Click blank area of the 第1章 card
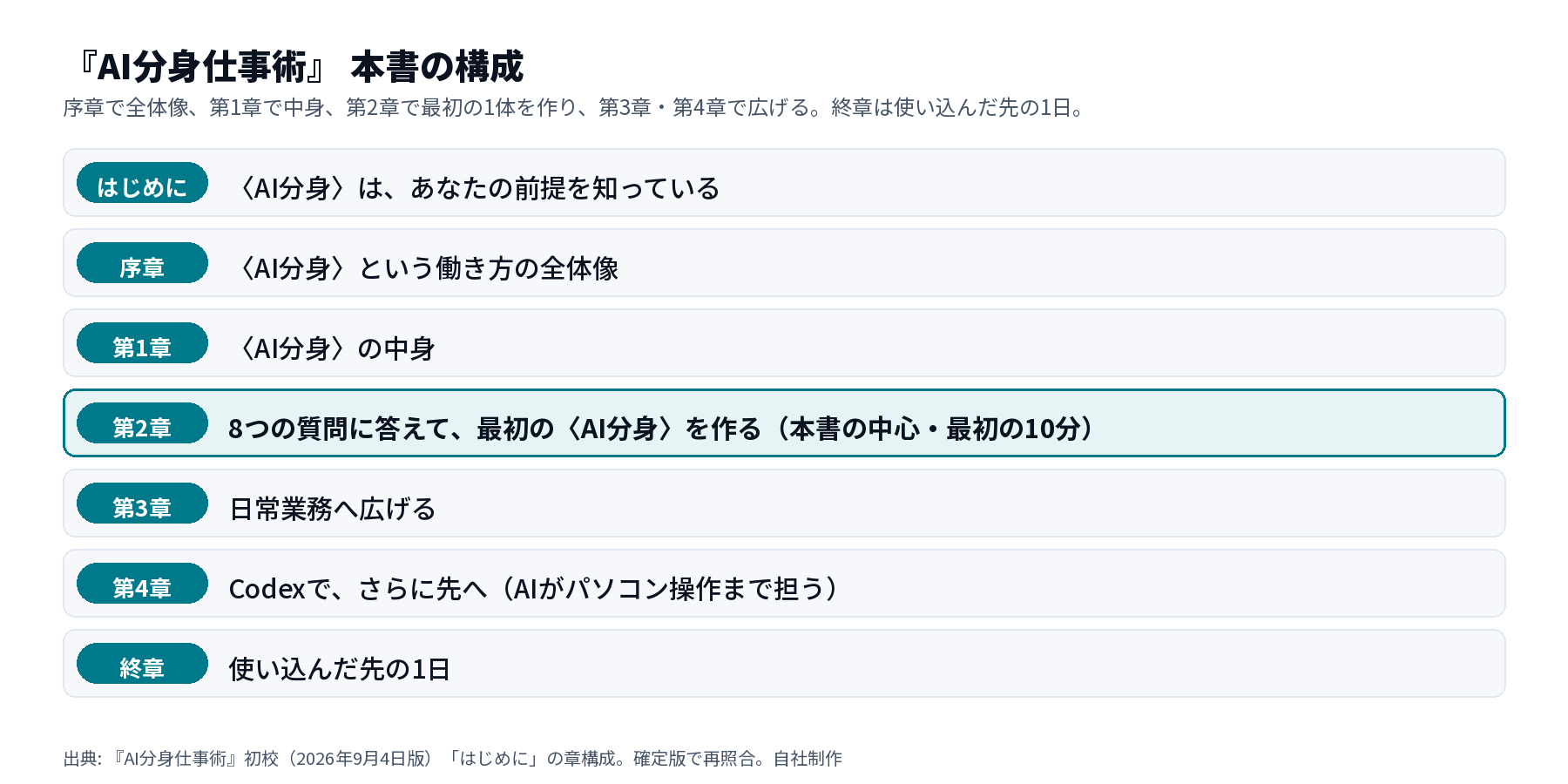The width and height of the screenshot is (1568, 784). (967, 343)
